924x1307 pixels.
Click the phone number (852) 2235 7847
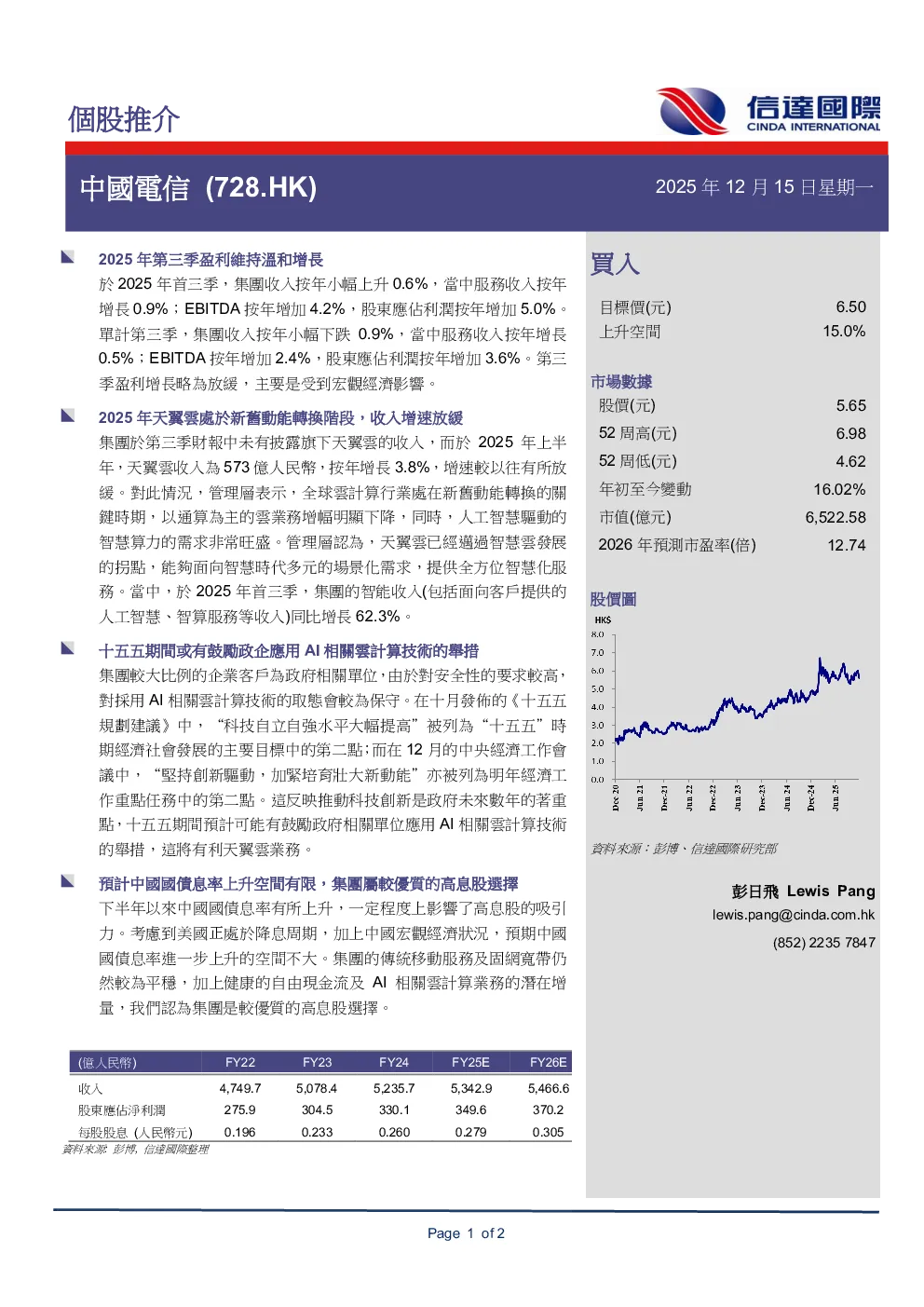pos(823,943)
